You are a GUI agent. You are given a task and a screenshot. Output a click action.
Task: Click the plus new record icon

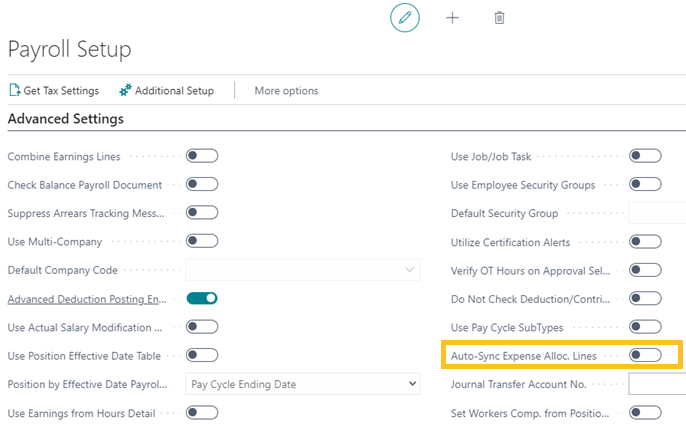452,18
